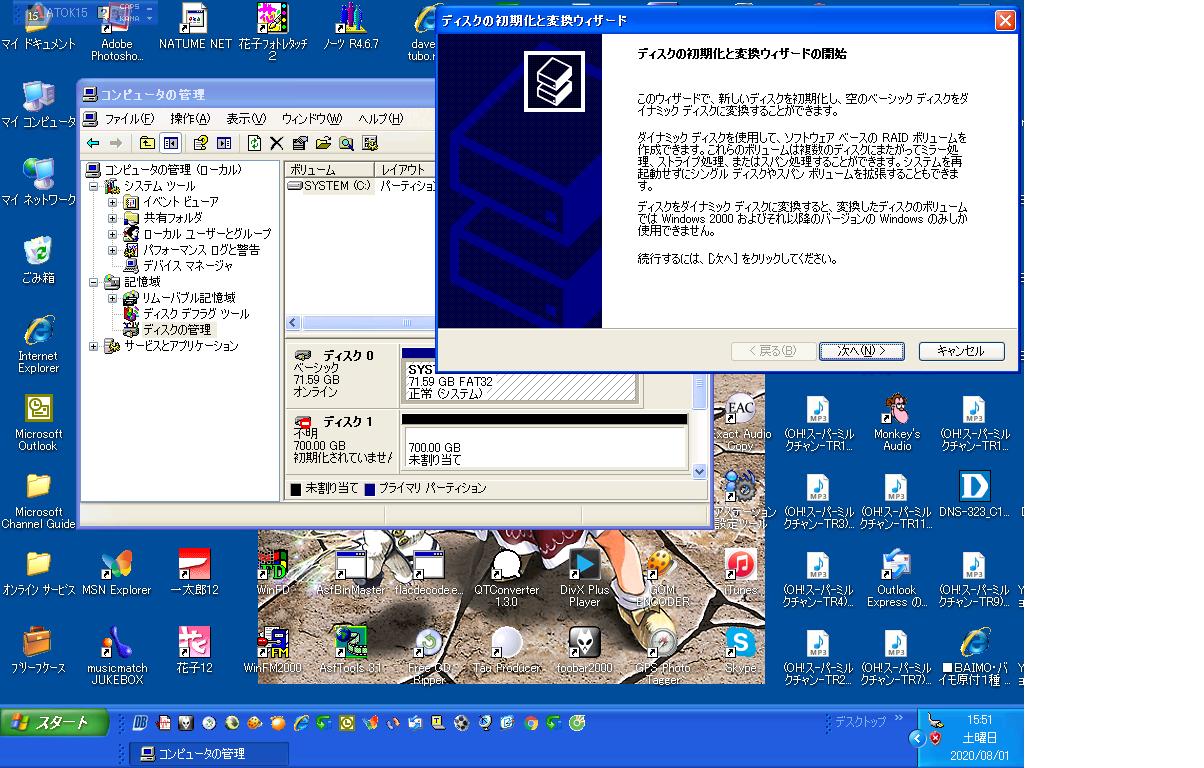Click the Properties toolbar icon
Image resolution: width=1204 pixels, height=768 pixels.
click(300, 143)
